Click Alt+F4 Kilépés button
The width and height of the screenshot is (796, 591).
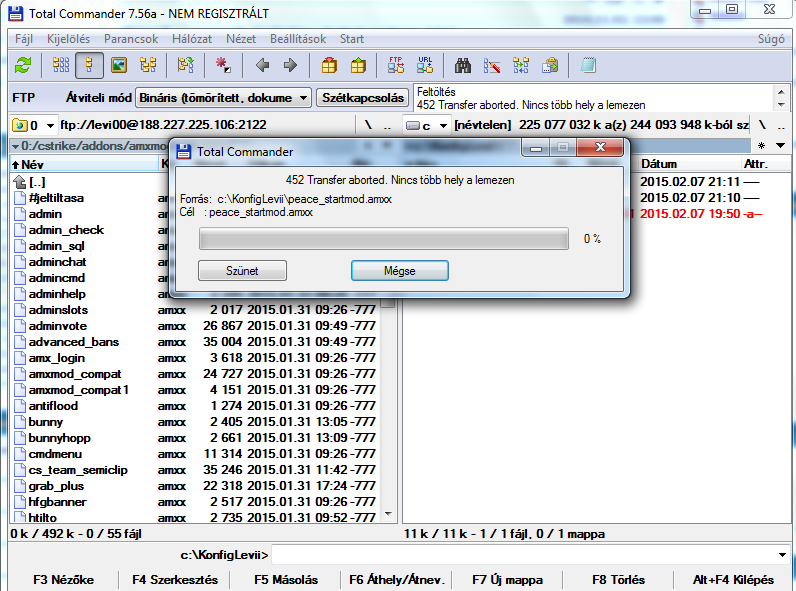[x=733, y=580]
